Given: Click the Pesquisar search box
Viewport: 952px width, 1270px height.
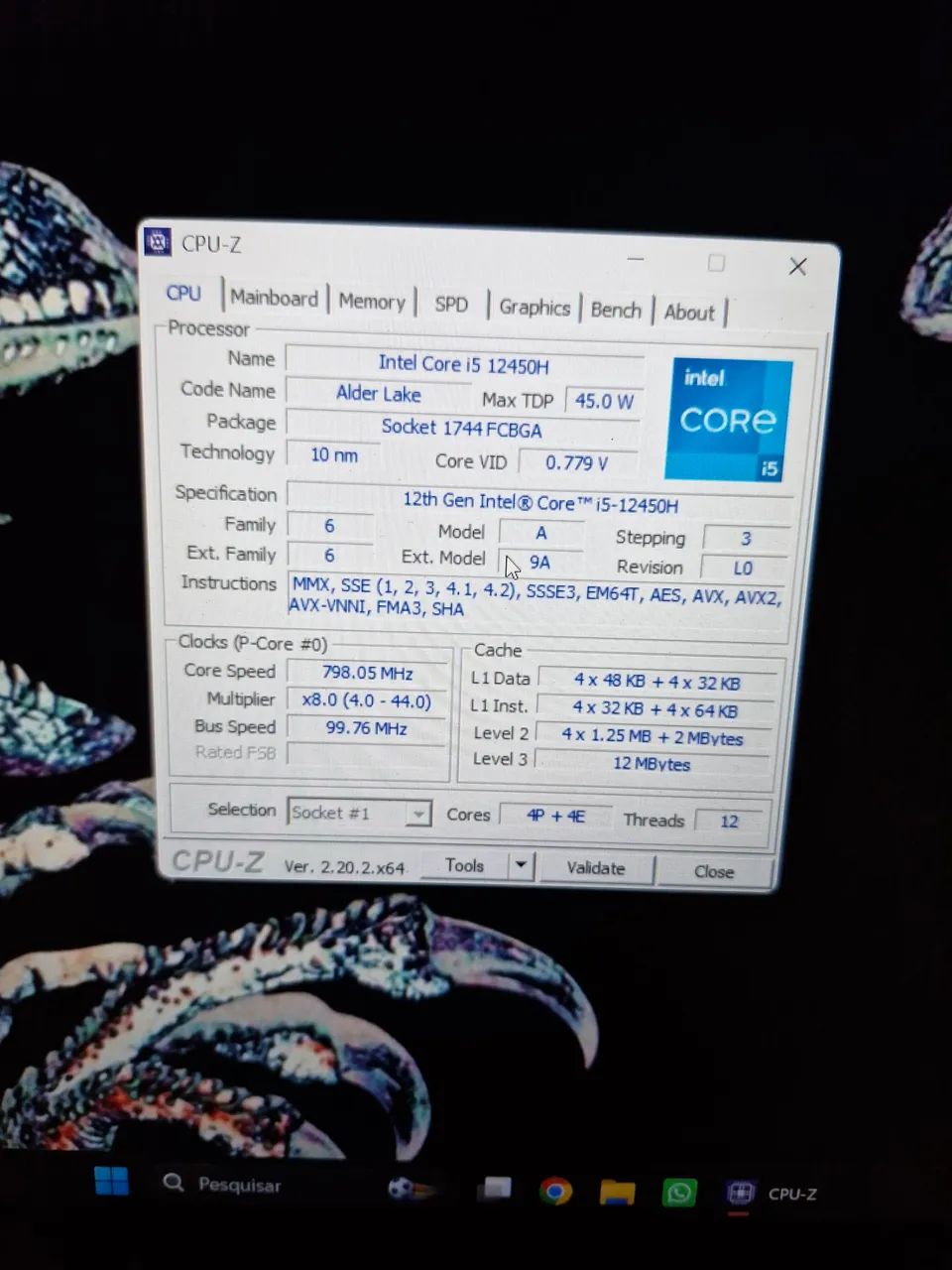Looking at the screenshot, I should tap(239, 1185).
